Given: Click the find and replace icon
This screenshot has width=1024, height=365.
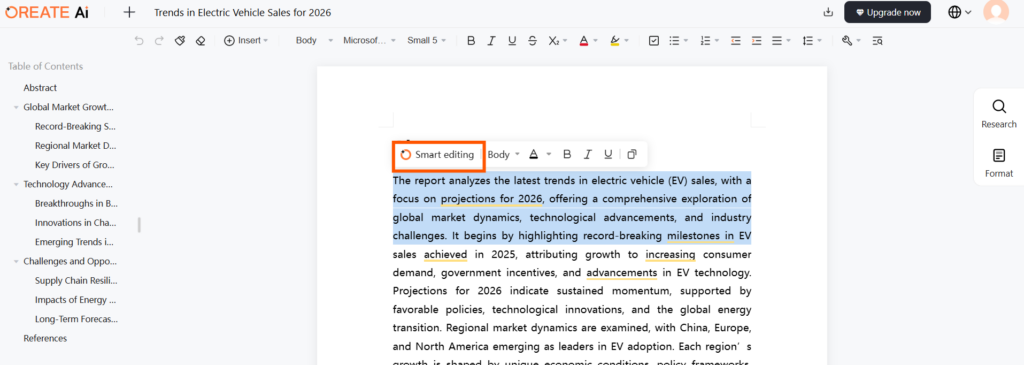Looking at the screenshot, I should click(x=878, y=40).
